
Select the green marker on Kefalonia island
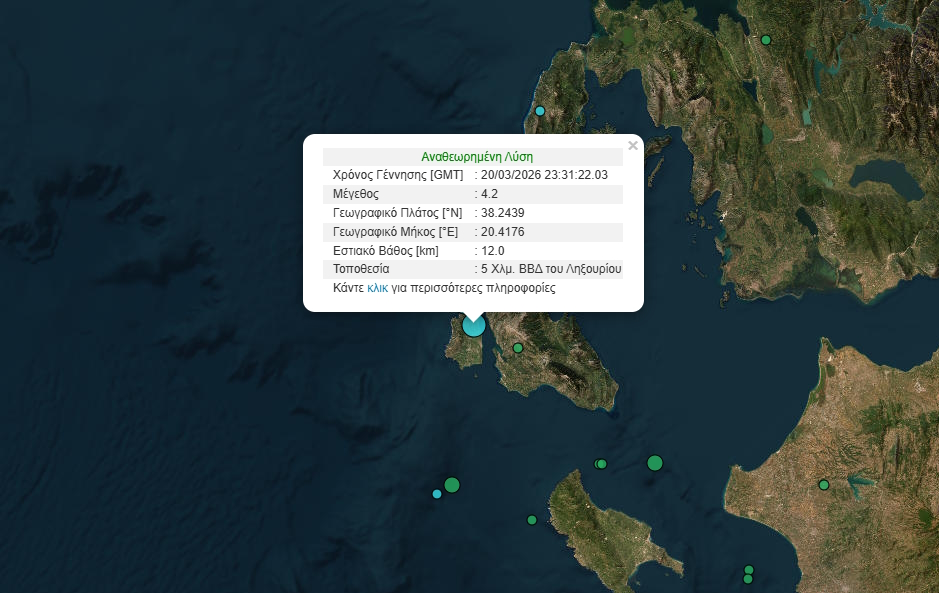coord(518,348)
